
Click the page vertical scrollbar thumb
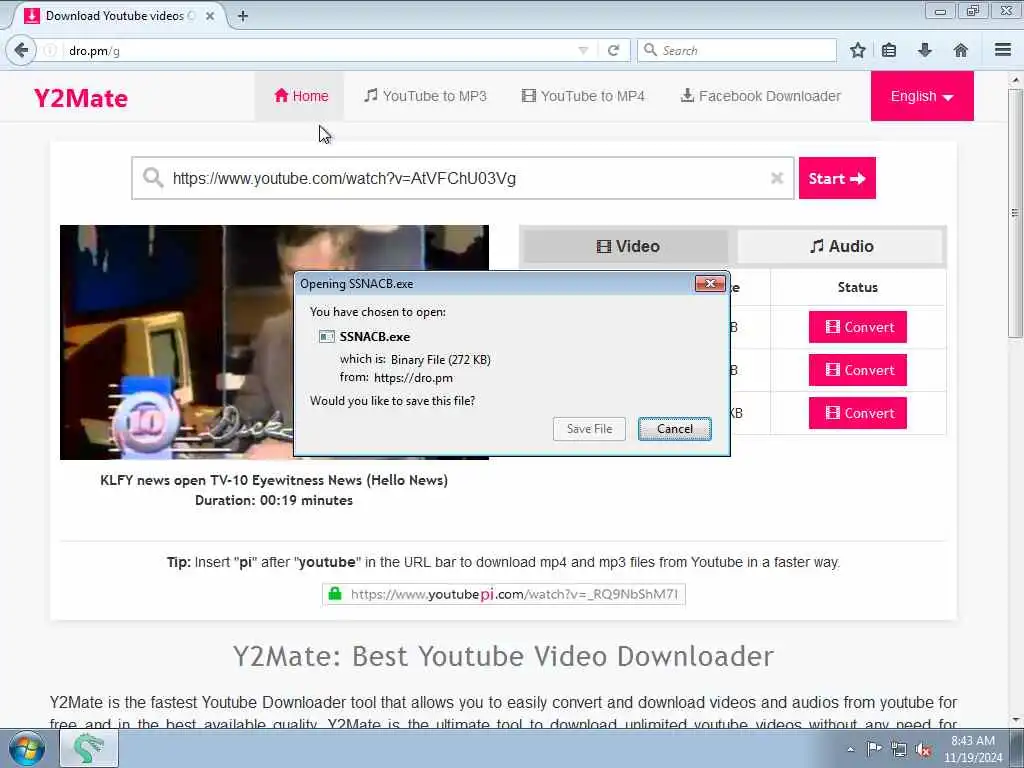(x=1014, y=214)
